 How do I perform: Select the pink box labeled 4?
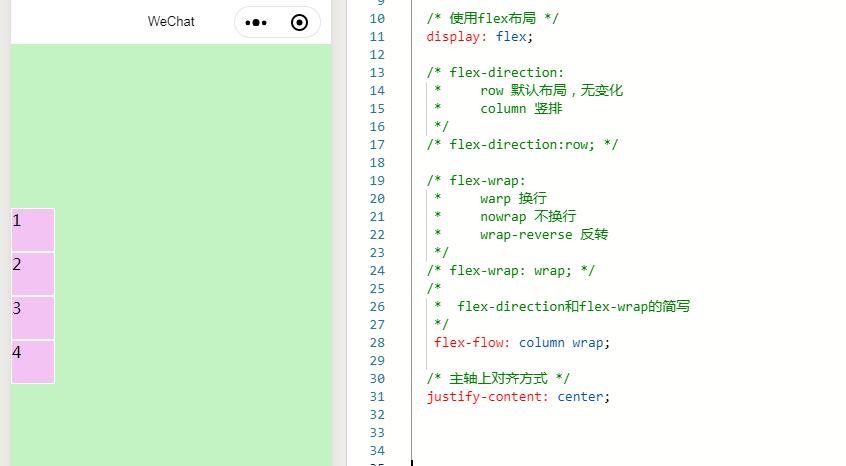pyautogui.click(x=33, y=362)
